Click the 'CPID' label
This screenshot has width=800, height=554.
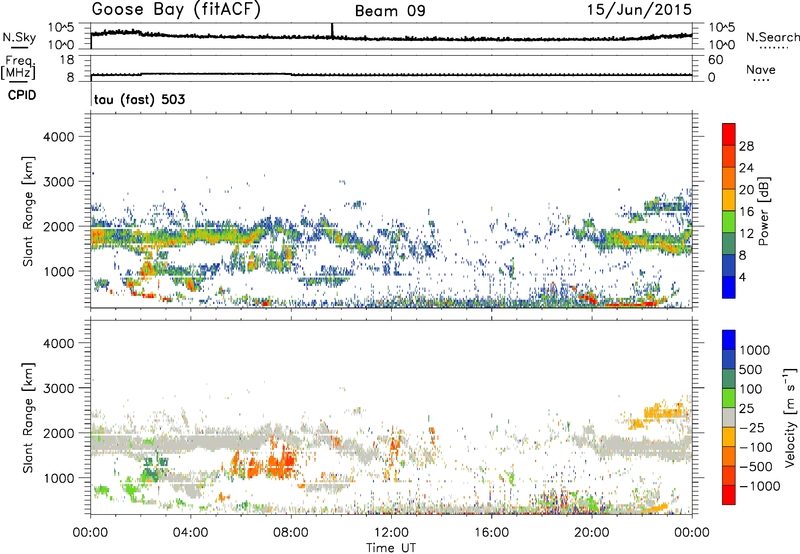(x=22, y=95)
